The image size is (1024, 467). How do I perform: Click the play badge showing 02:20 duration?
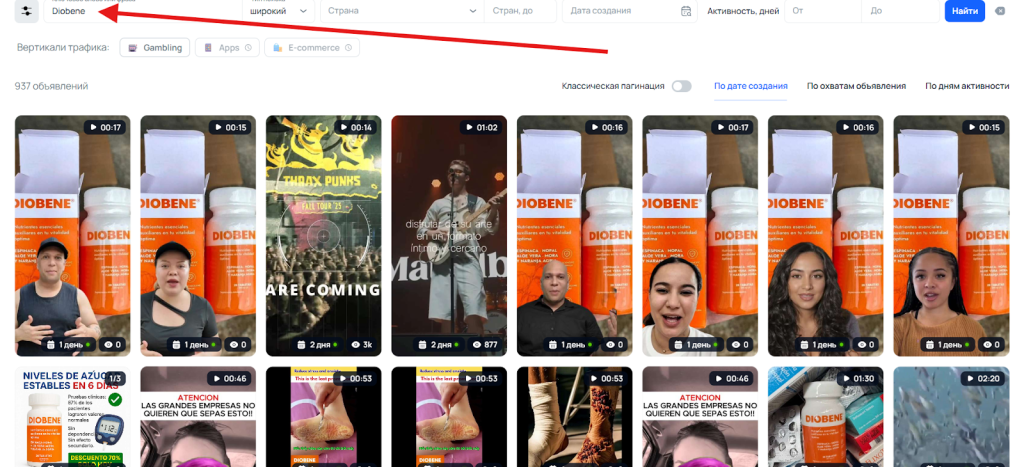[984, 378]
